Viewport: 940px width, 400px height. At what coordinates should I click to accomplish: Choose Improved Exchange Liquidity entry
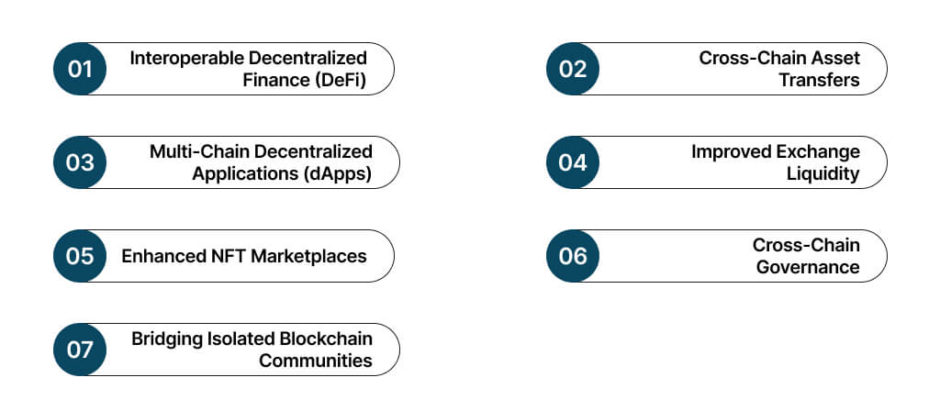[776, 163]
